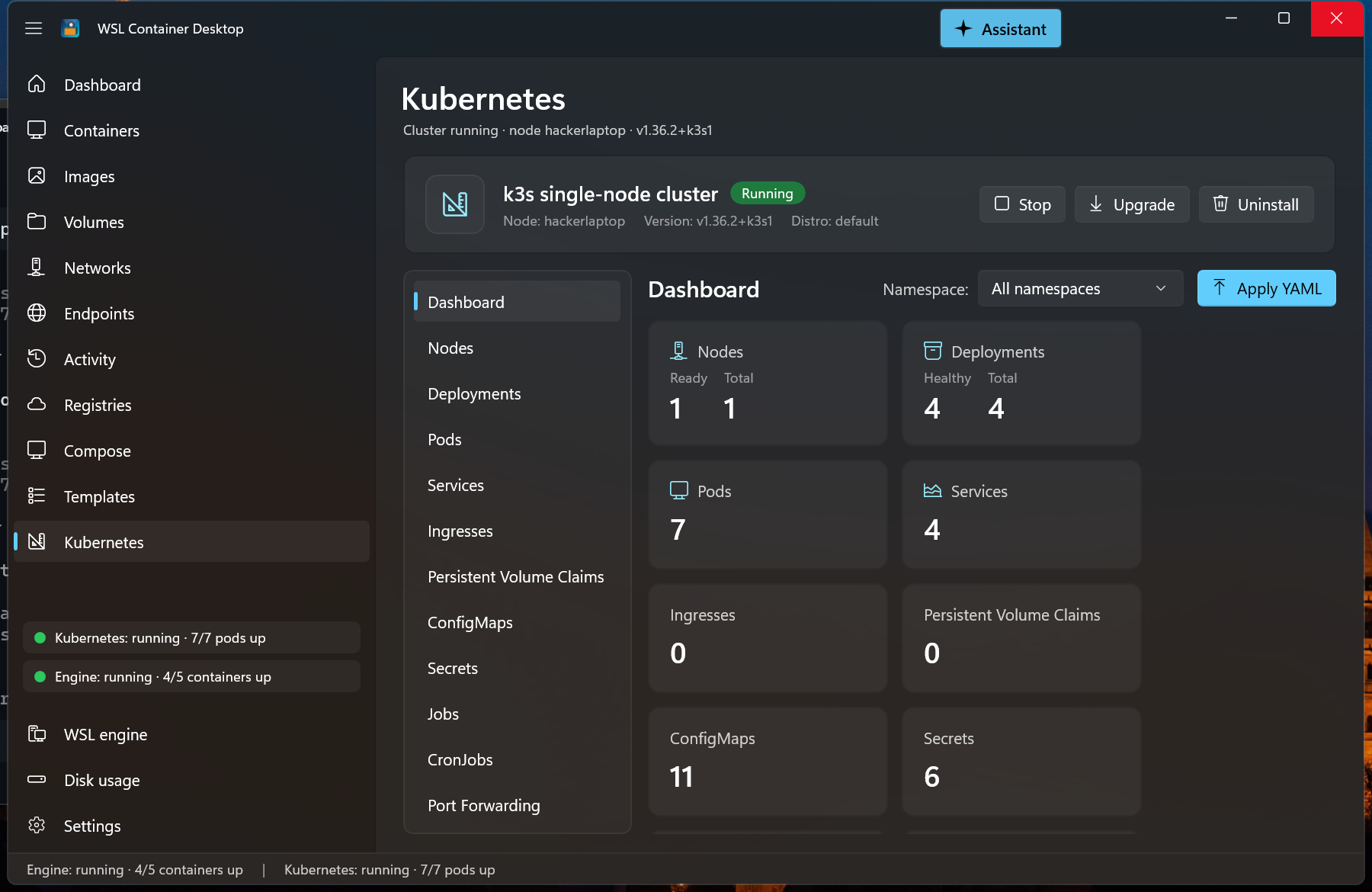This screenshot has height=892, width=1372.
Task: Click the Assistant button
Action: (x=1000, y=29)
